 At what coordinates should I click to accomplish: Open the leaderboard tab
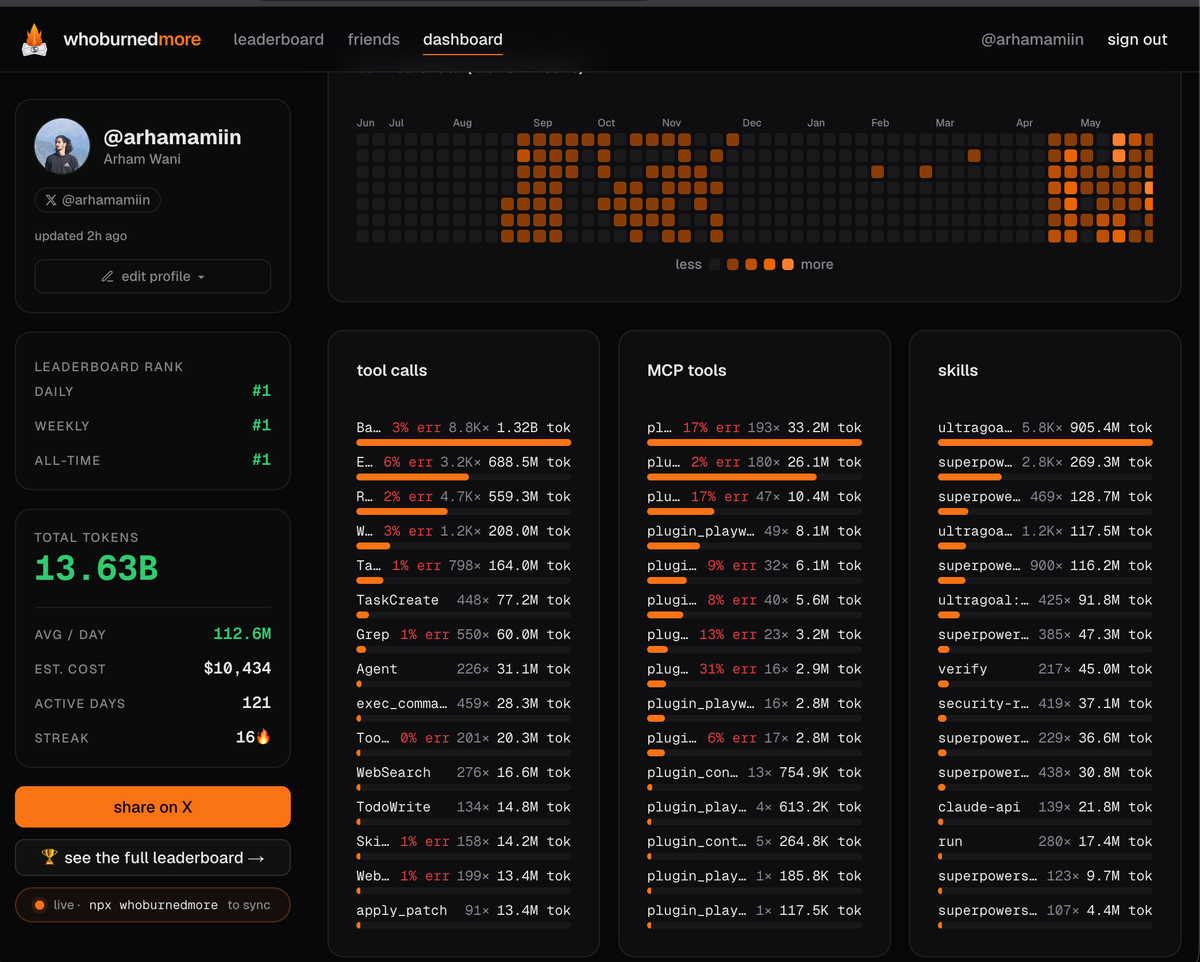tap(278, 40)
